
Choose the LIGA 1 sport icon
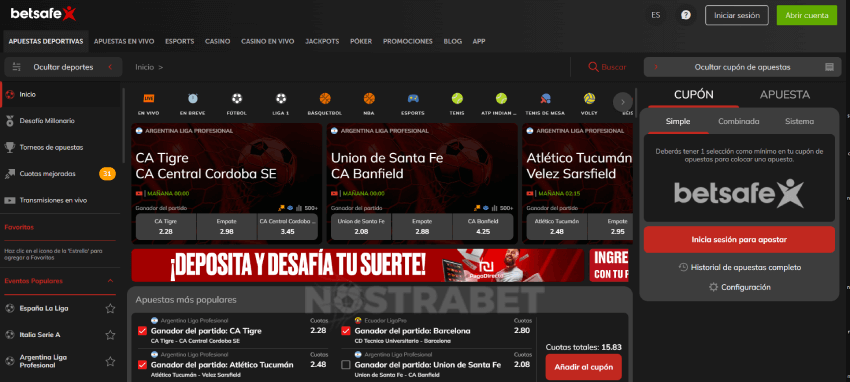[280, 99]
